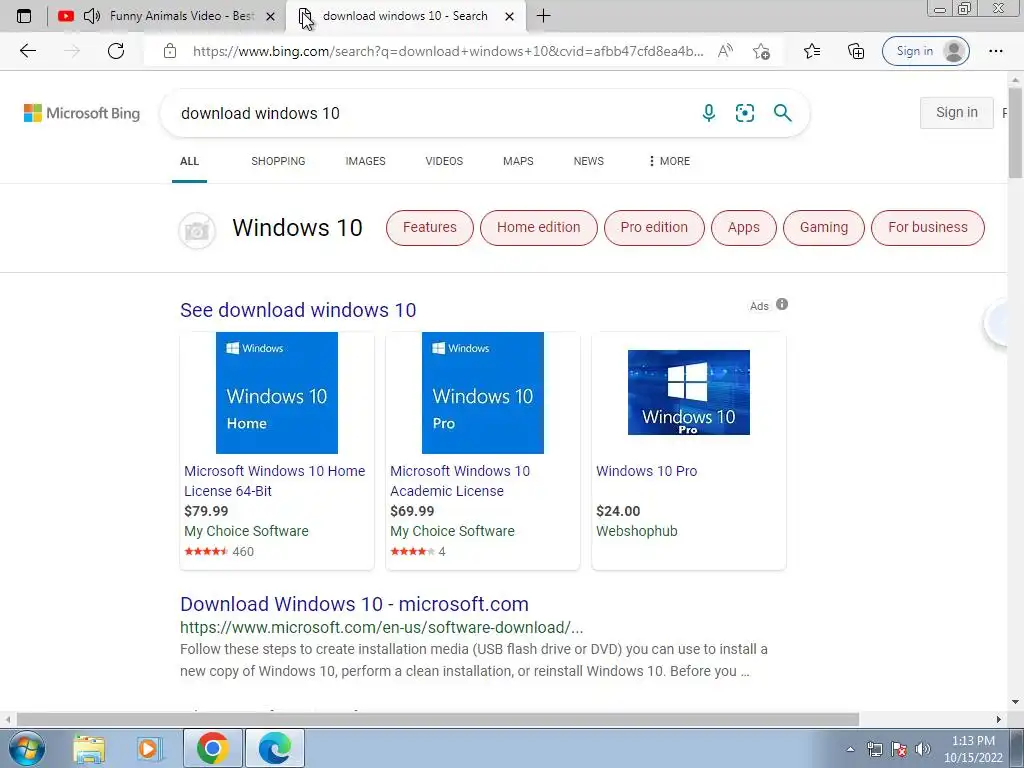This screenshot has height=768, width=1024.
Task: Click the horizontal scrollbar right arrow
Action: [x=999, y=719]
